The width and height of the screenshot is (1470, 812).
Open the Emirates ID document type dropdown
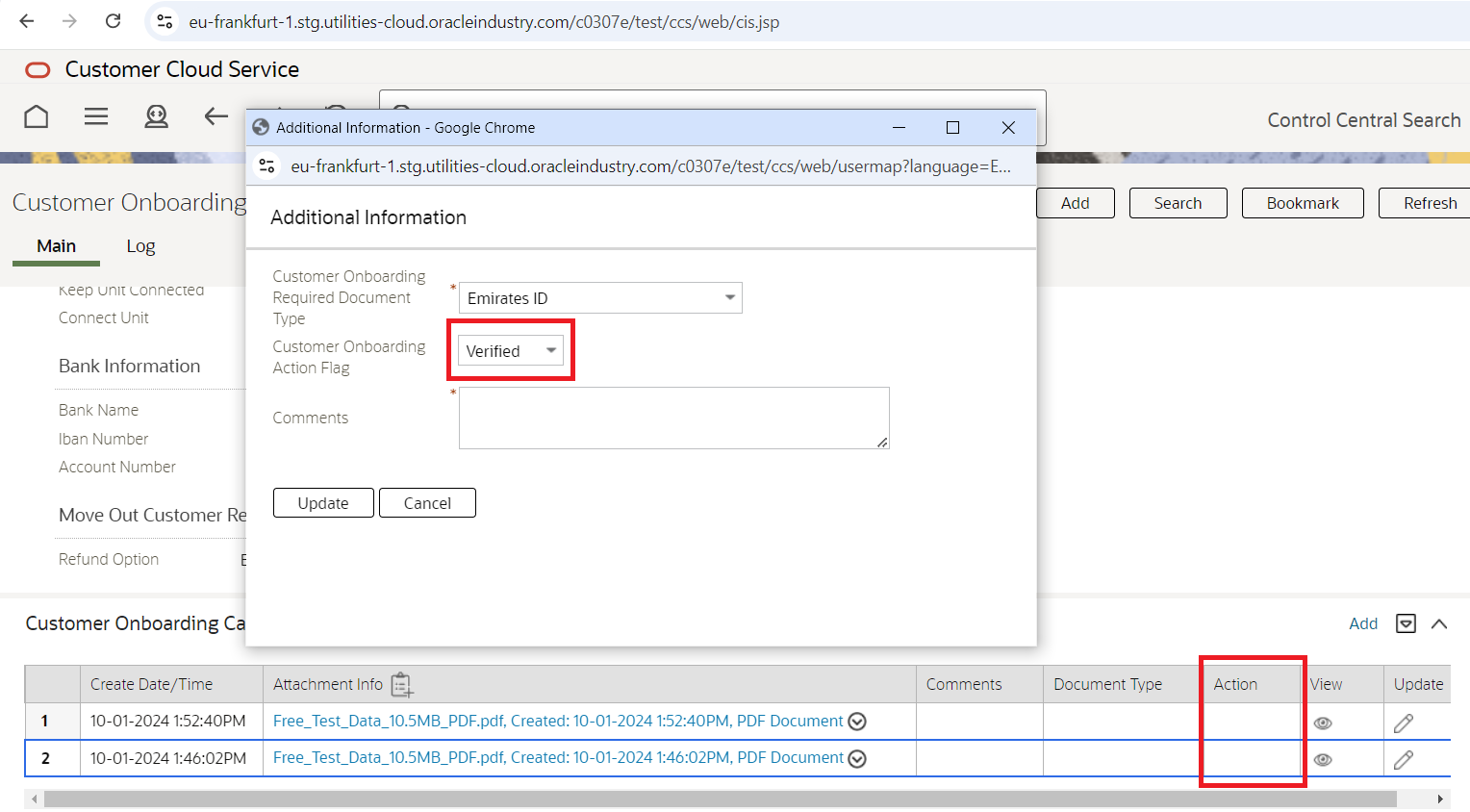click(600, 298)
